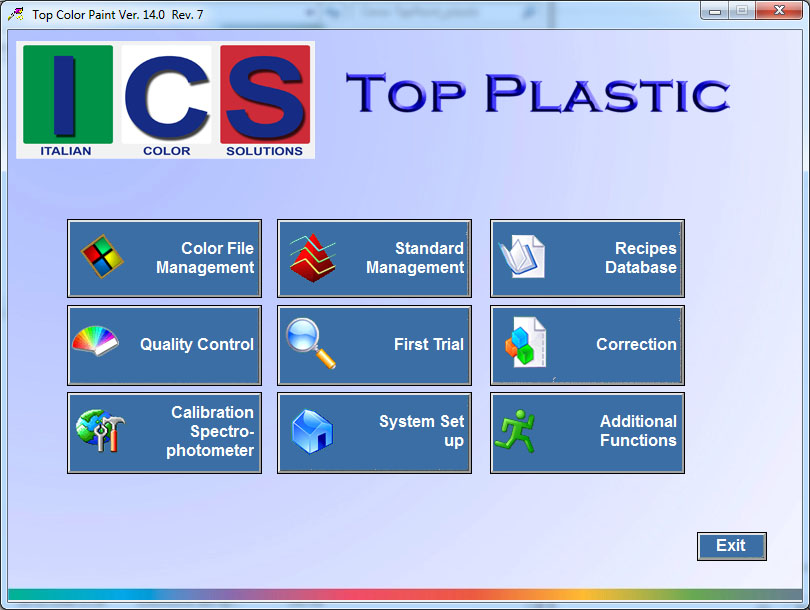
Task: Open System Set up via the blue house icon
Action: pos(313,432)
